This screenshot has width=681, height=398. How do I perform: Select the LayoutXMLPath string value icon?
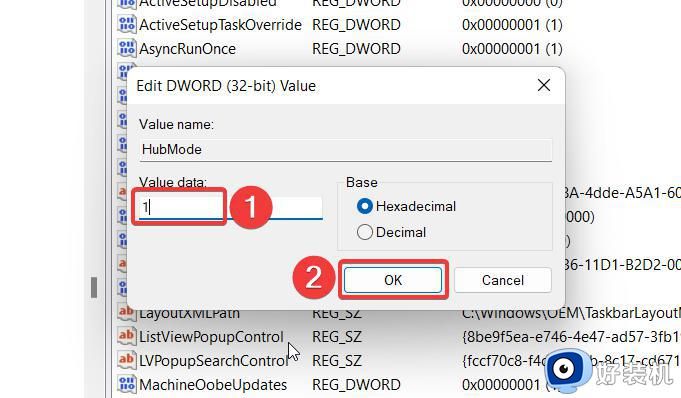126,314
